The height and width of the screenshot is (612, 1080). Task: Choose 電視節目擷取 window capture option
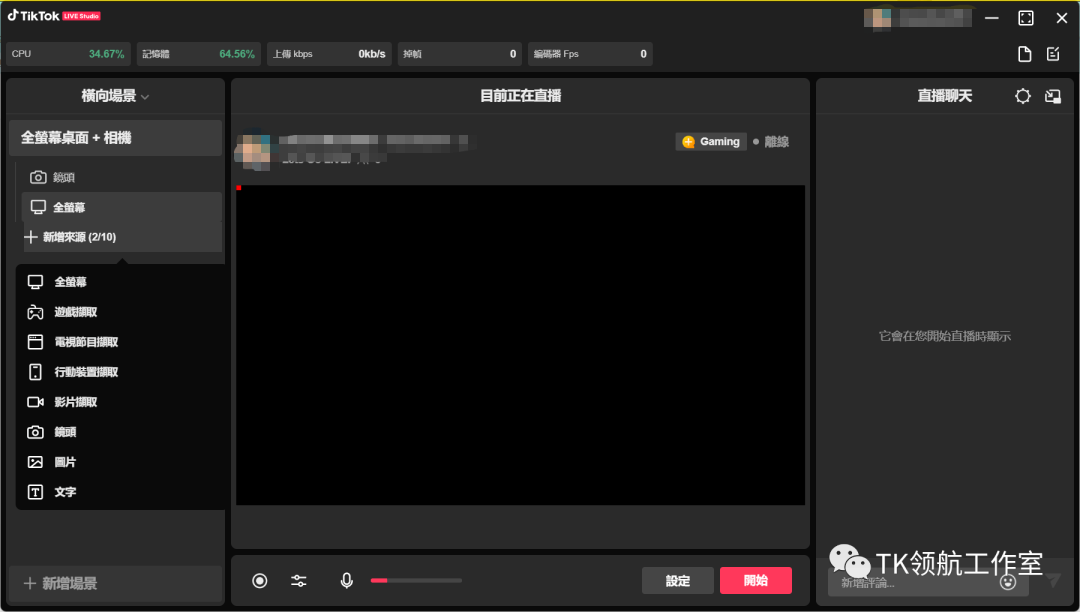point(86,342)
